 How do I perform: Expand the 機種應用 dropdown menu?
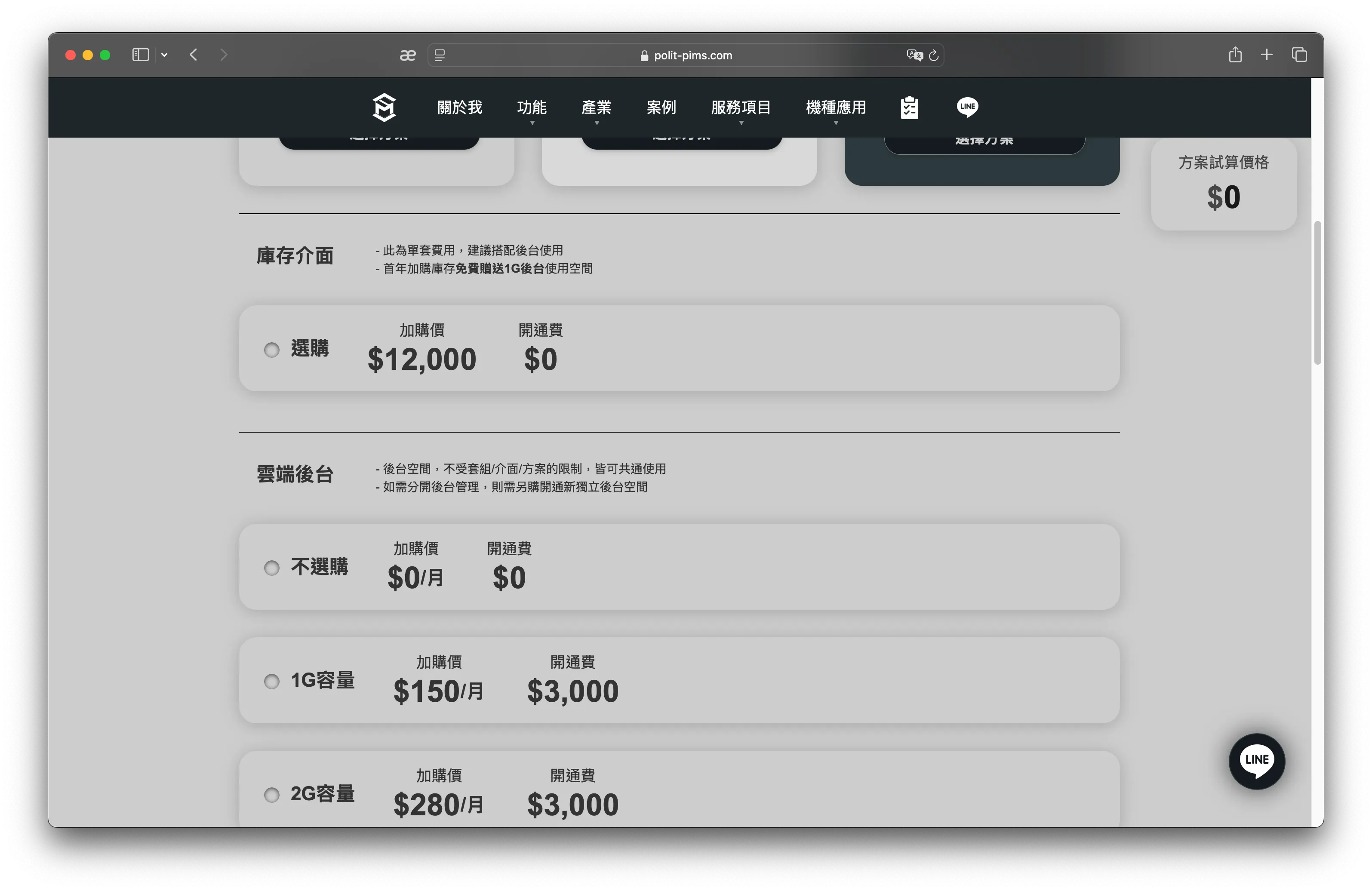[835, 108]
